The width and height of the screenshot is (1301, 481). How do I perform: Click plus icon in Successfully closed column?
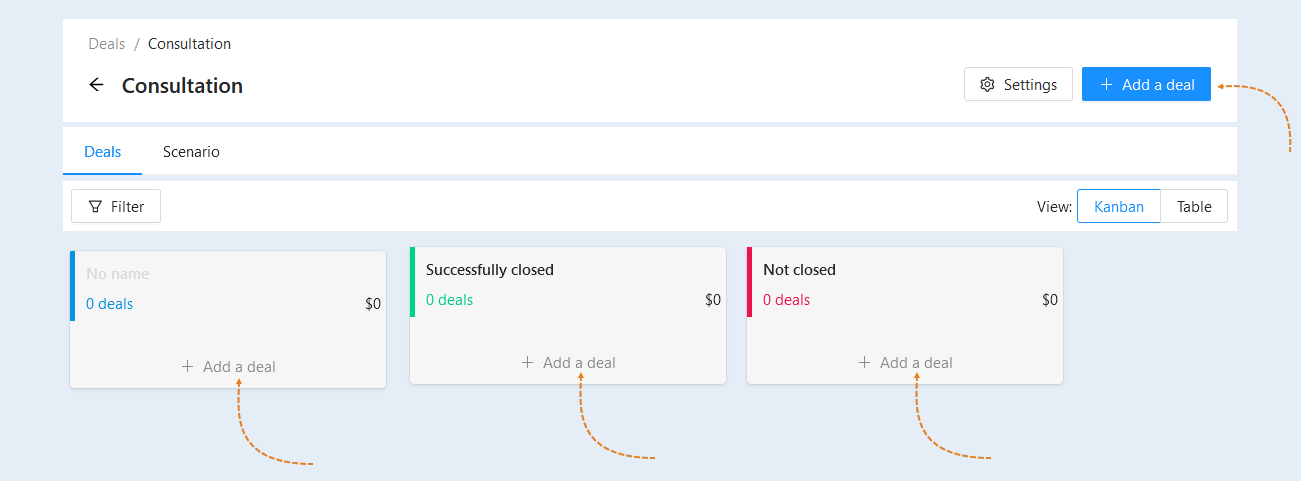click(x=527, y=363)
